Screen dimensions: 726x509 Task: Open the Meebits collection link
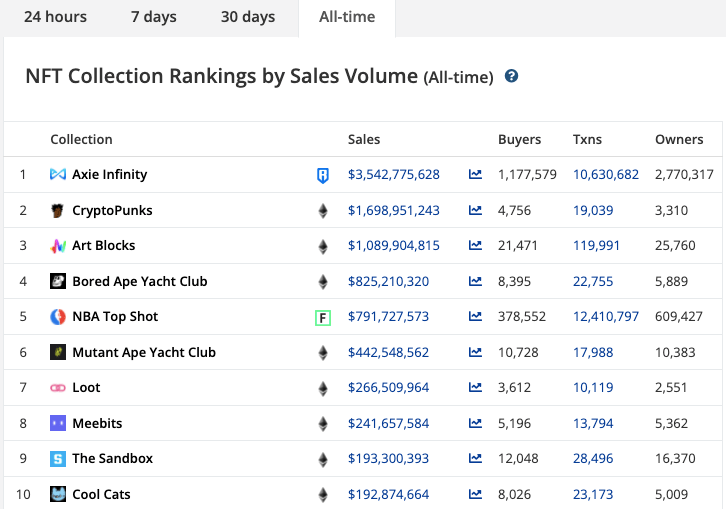[97, 423]
